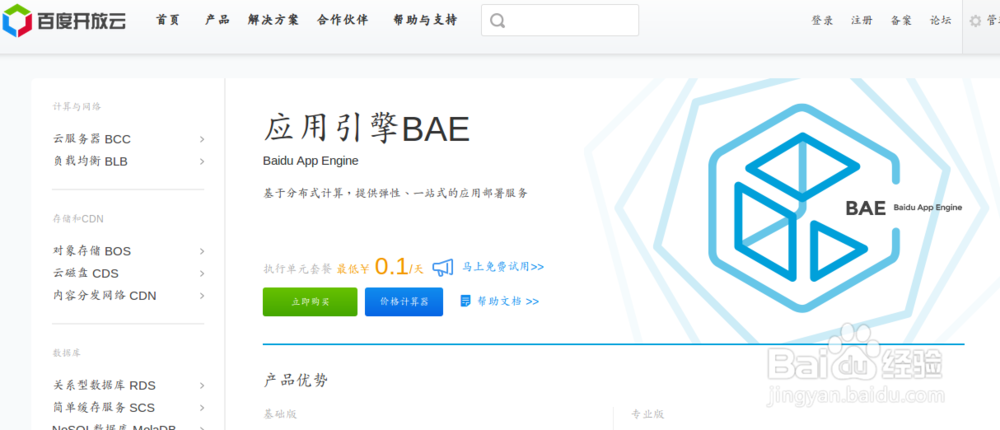This screenshot has width=1000, height=430.
Task: Click the 基础版 label
Action: (x=280, y=414)
